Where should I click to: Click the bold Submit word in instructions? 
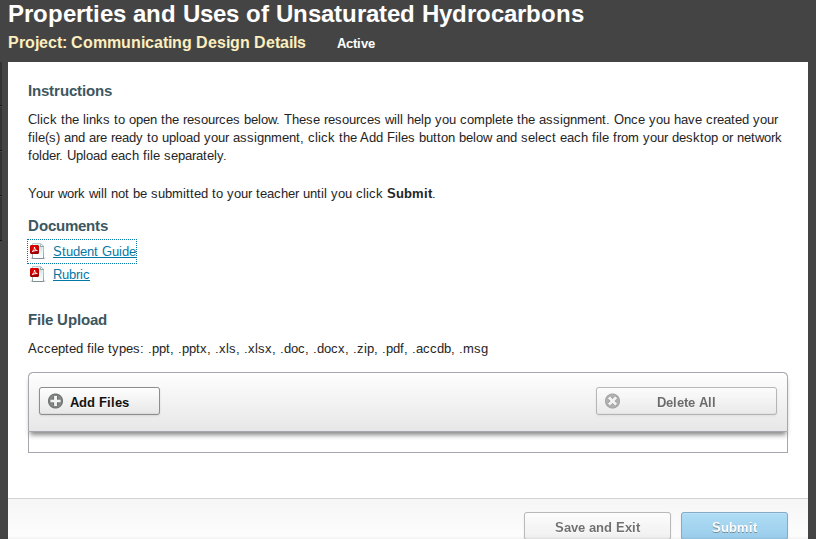point(410,194)
